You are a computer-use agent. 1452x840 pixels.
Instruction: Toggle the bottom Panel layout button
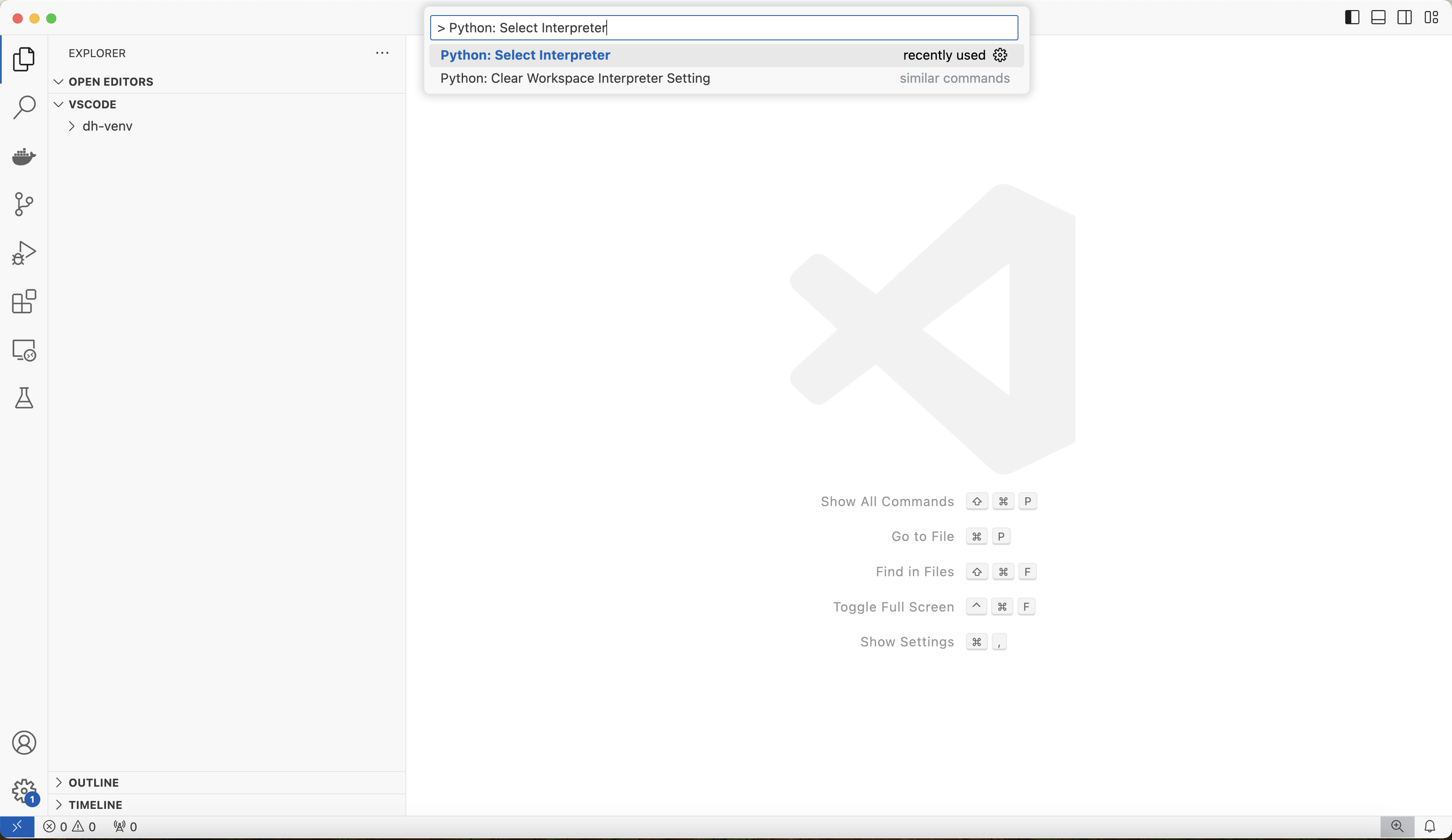[1378, 17]
